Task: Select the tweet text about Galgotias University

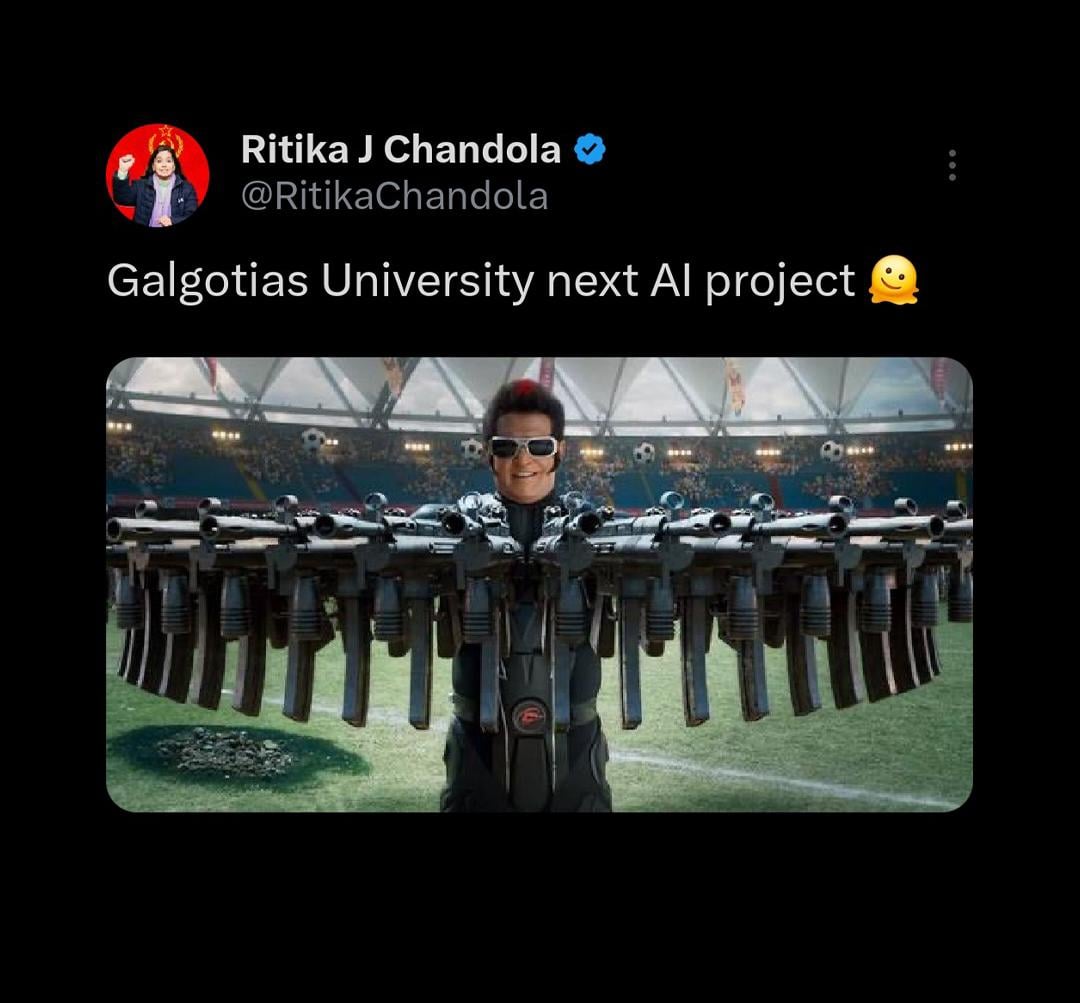Action: coord(513,281)
